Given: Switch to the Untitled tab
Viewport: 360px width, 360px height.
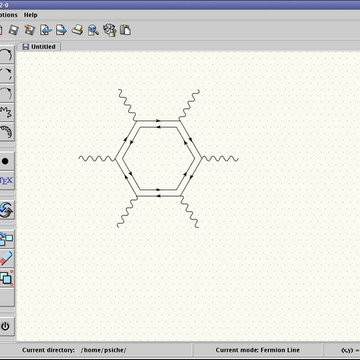Looking at the screenshot, I should 39,47.
